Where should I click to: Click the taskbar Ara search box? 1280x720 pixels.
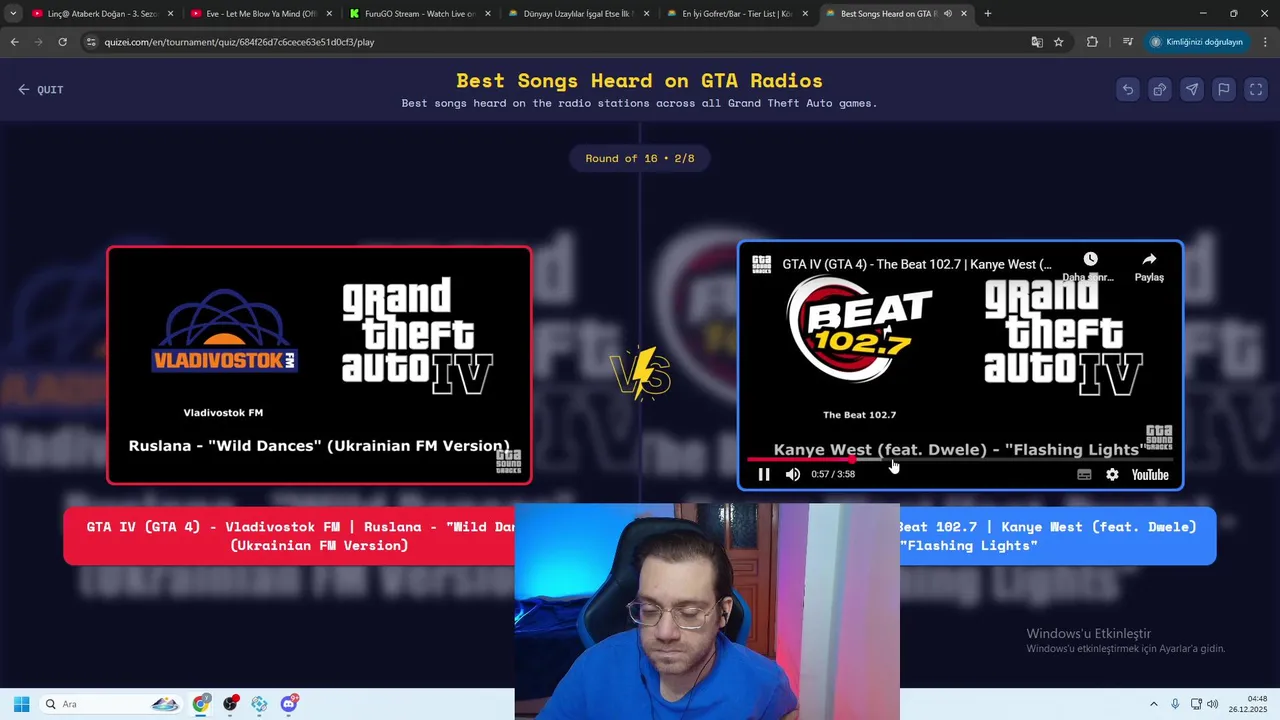coord(111,704)
